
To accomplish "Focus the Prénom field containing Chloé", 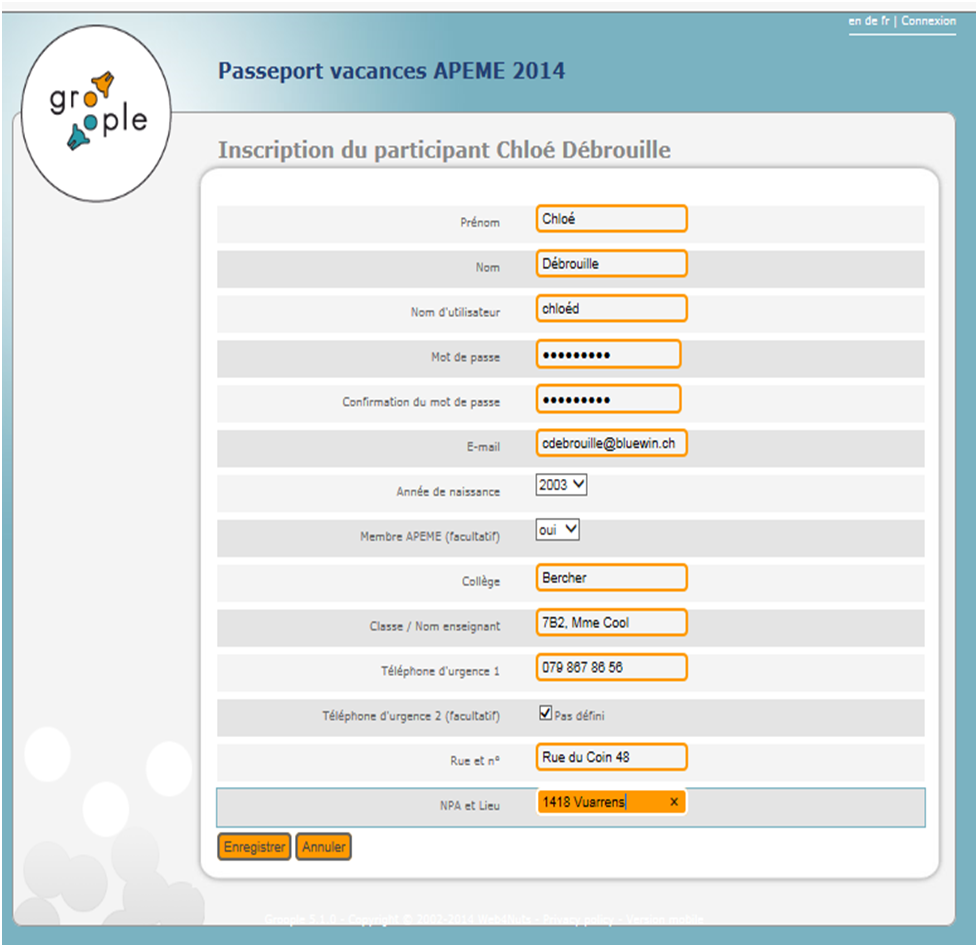I will pos(611,219).
